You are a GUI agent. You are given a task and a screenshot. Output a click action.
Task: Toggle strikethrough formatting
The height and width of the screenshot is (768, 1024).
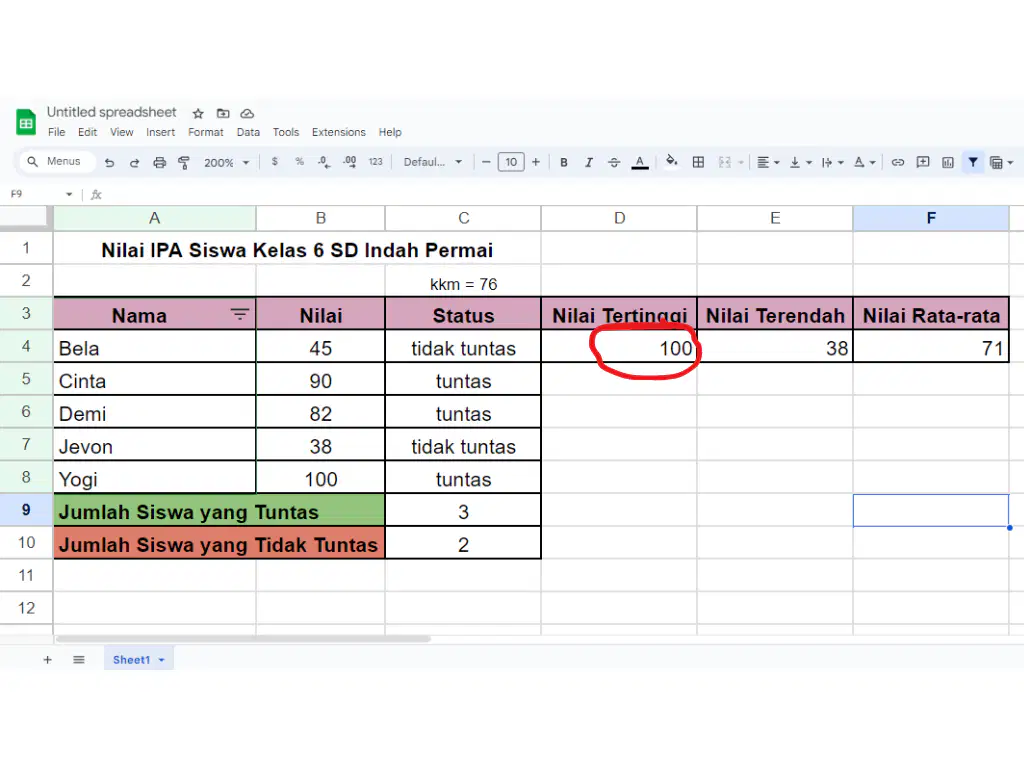614,162
